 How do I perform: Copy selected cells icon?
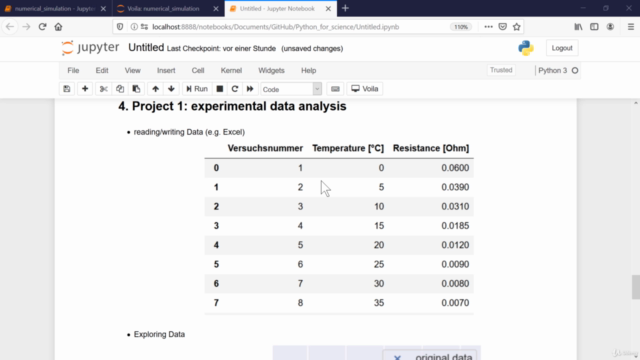pyautogui.click(x=120, y=89)
